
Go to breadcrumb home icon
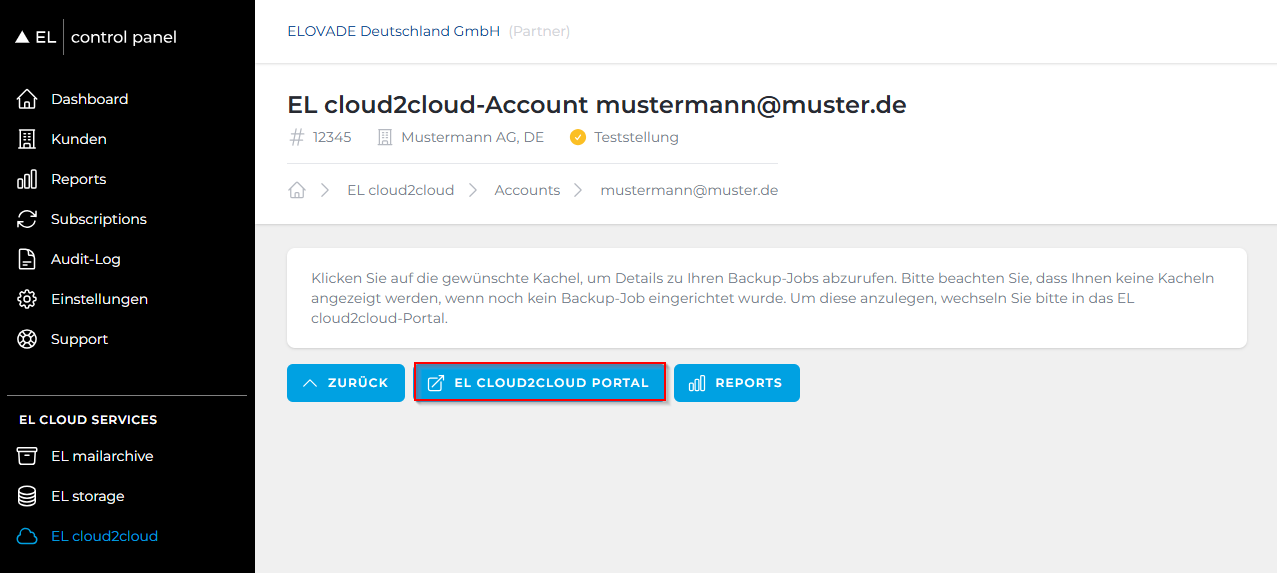click(297, 190)
